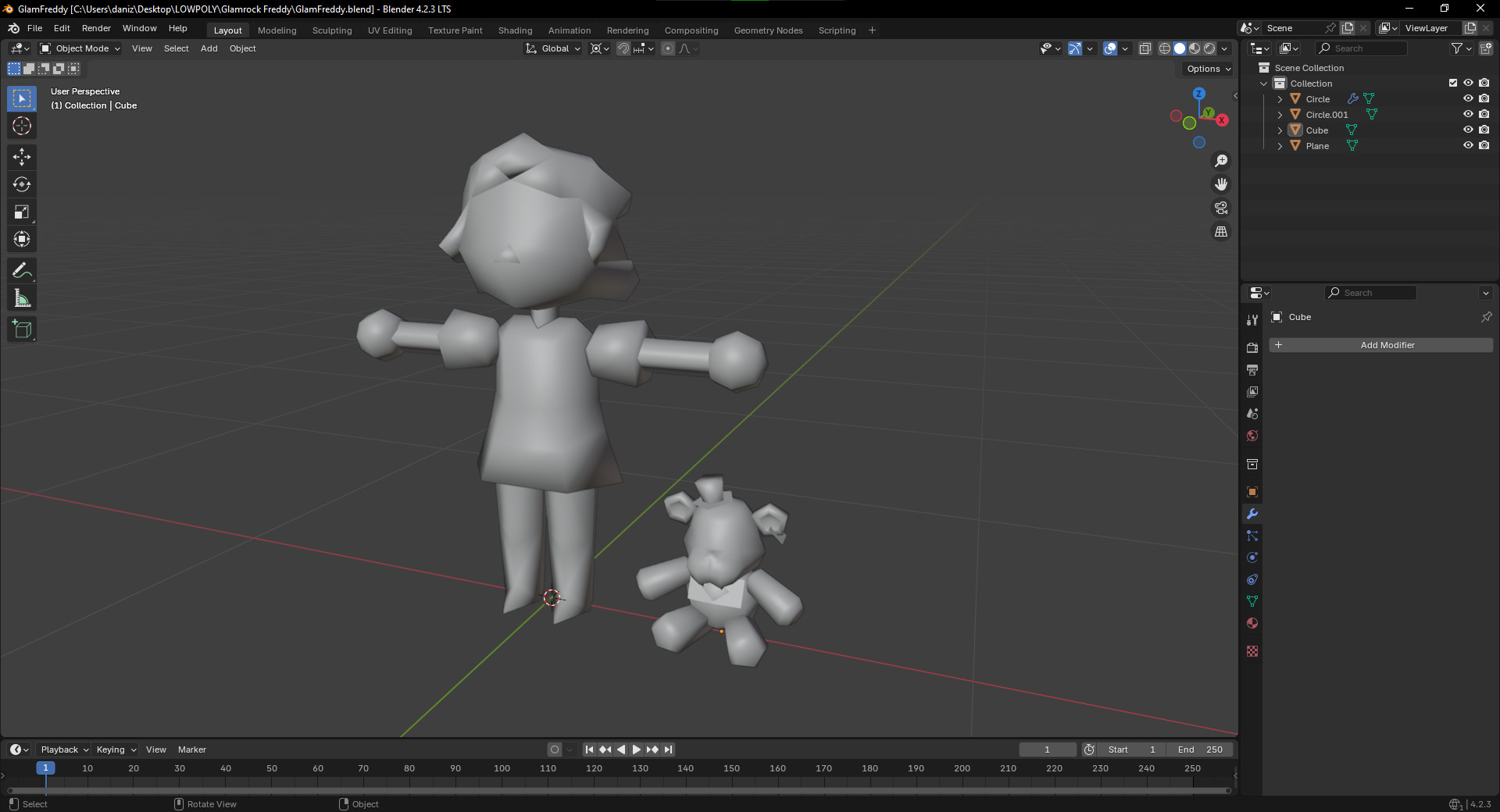Screen dimensions: 1500x812
Task: Disable Plane in renders camera icon
Action: click(x=1484, y=145)
